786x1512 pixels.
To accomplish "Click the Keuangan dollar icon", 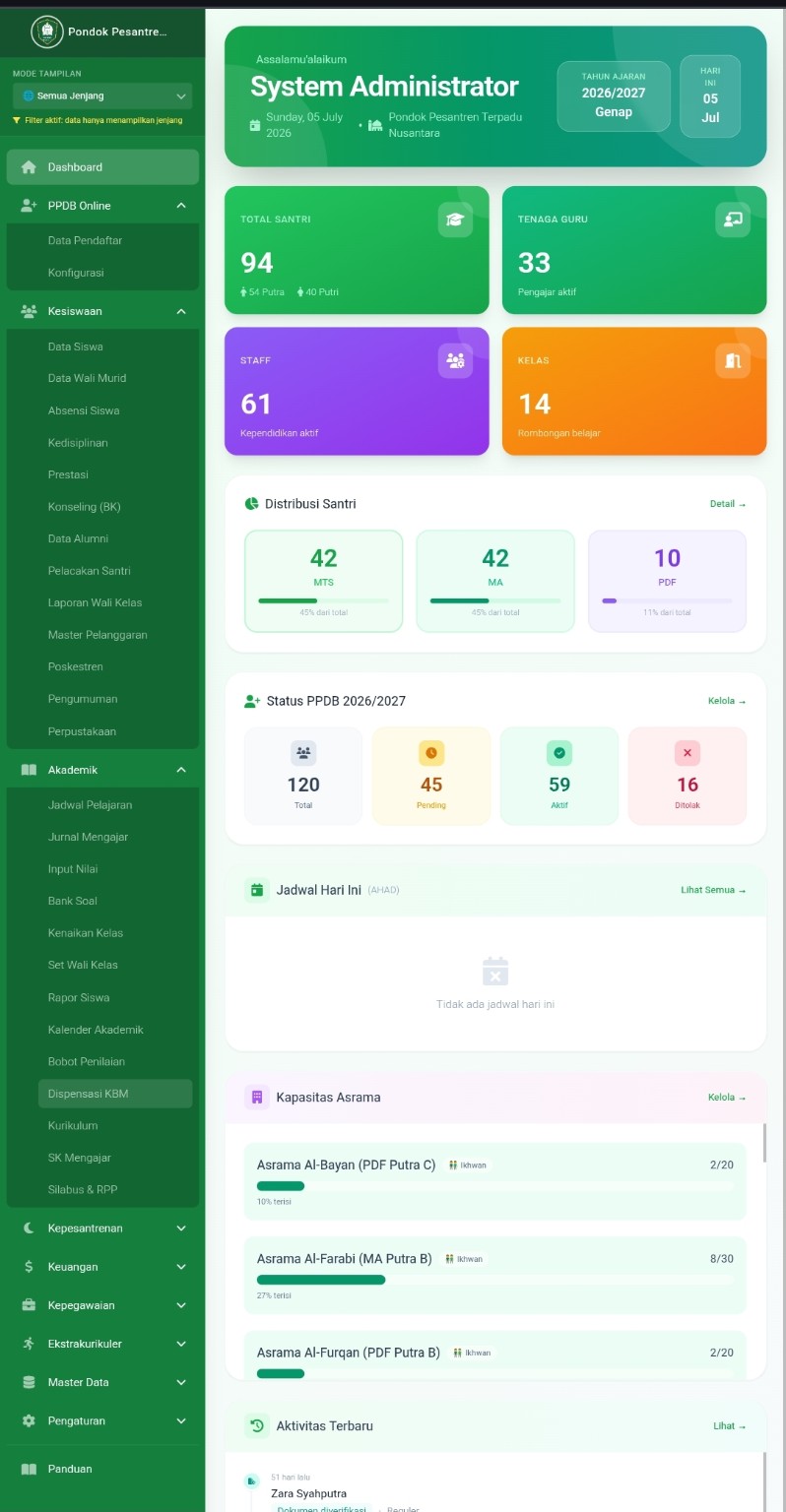I will pos(29,1267).
